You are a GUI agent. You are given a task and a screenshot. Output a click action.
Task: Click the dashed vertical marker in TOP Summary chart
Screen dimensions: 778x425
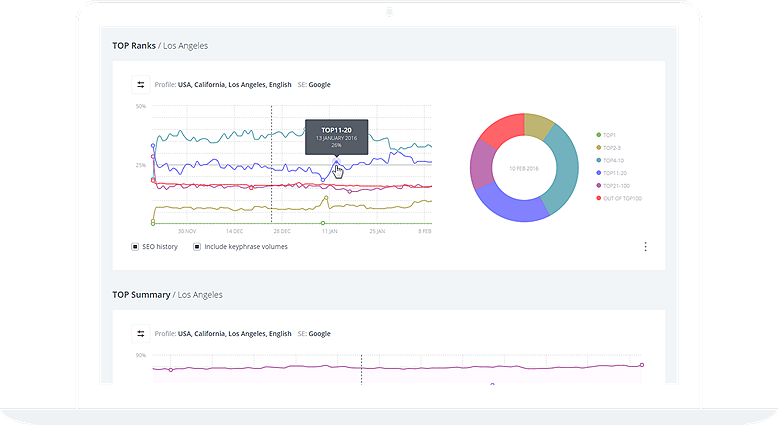361,369
